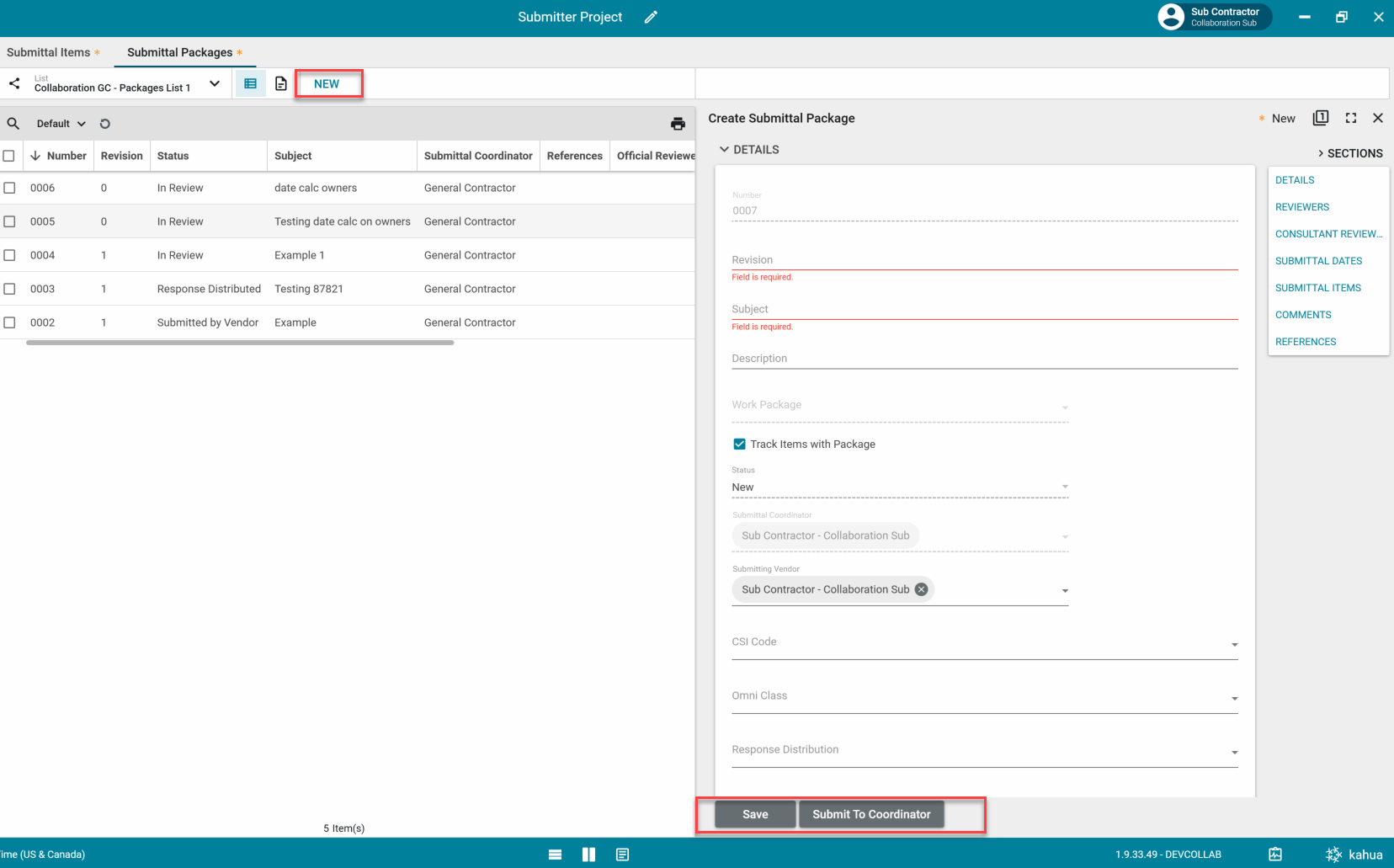Screen dimensions: 1394x868
Task: Print the list using the printer icon
Action: [x=678, y=124]
